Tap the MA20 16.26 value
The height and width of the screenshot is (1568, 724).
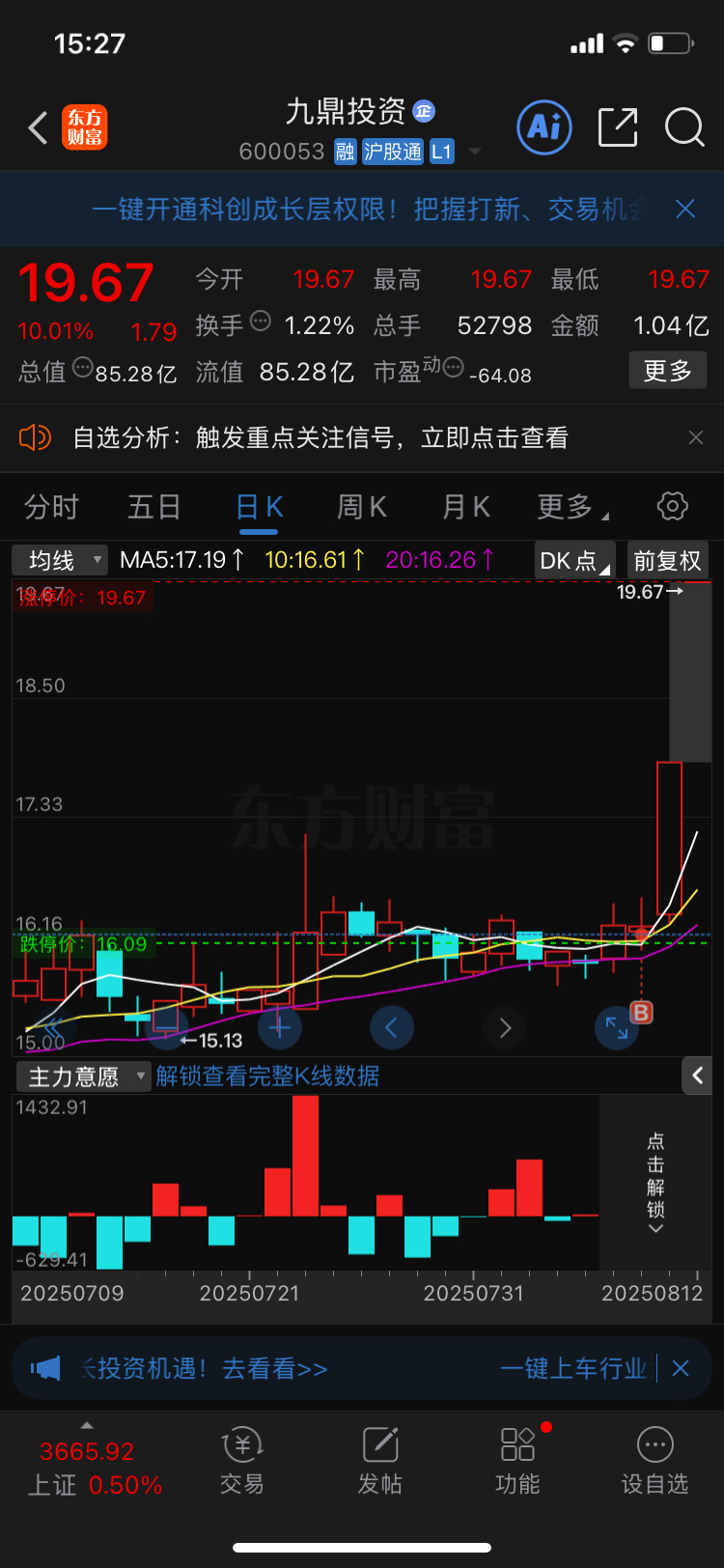[440, 560]
